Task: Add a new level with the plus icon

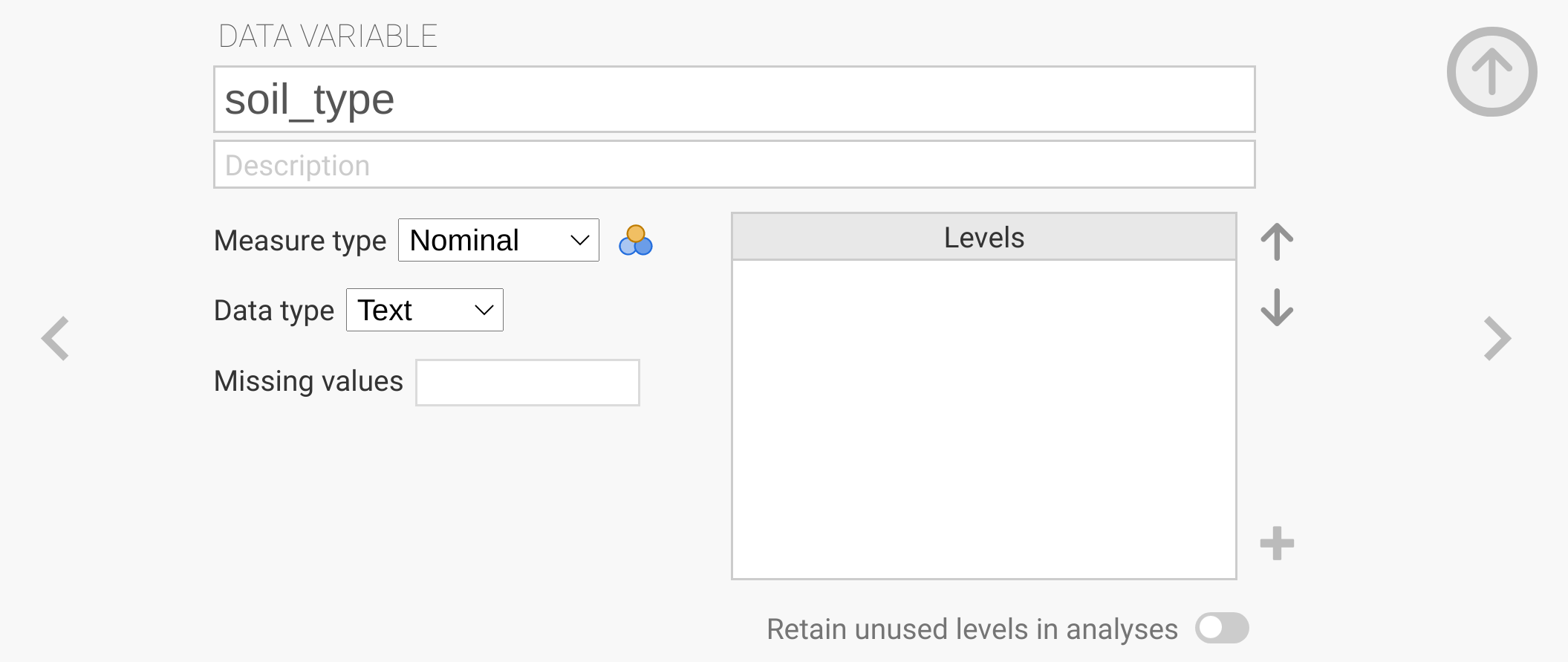Action: tap(1277, 543)
